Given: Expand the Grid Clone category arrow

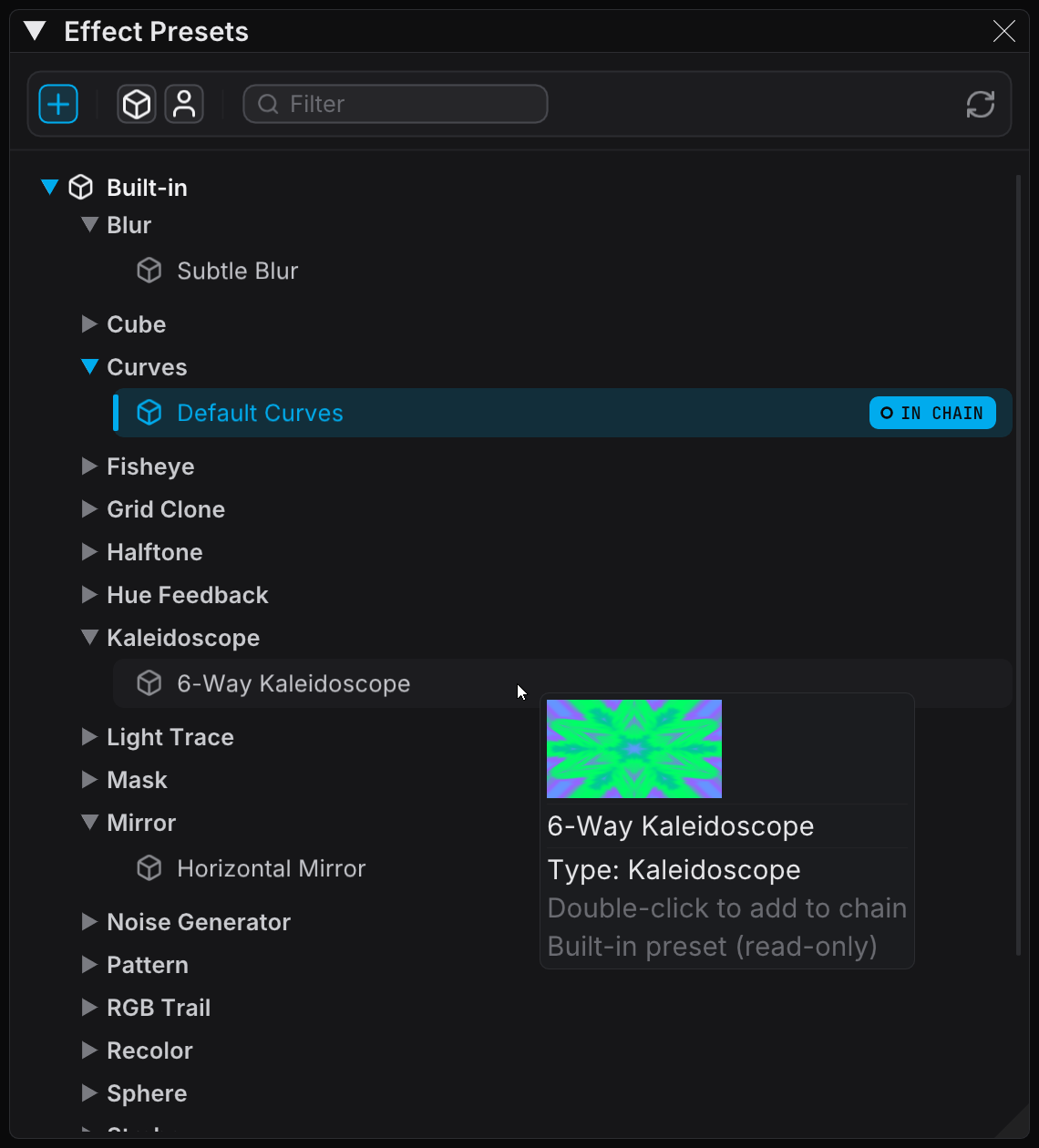Looking at the screenshot, I should [x=89, y=508].
